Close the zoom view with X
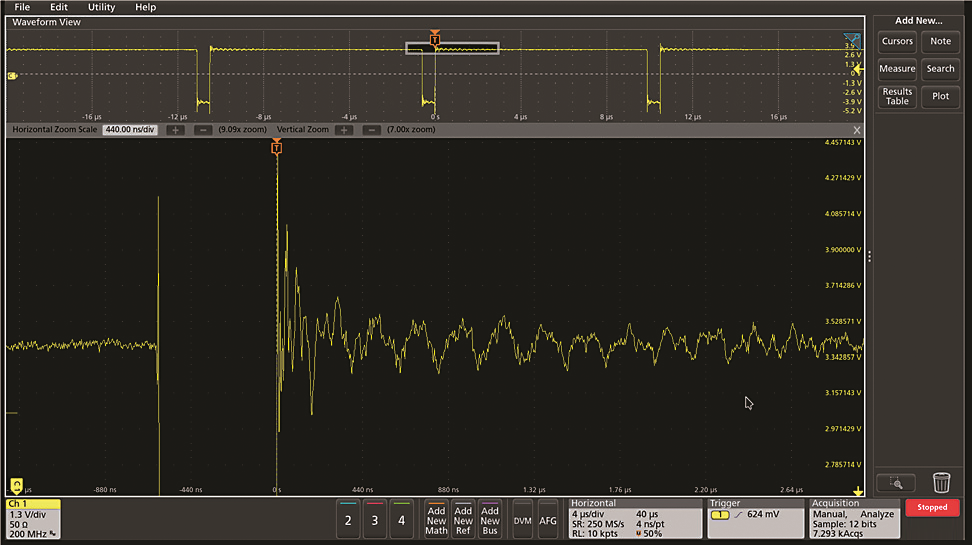 click(857, 130)
